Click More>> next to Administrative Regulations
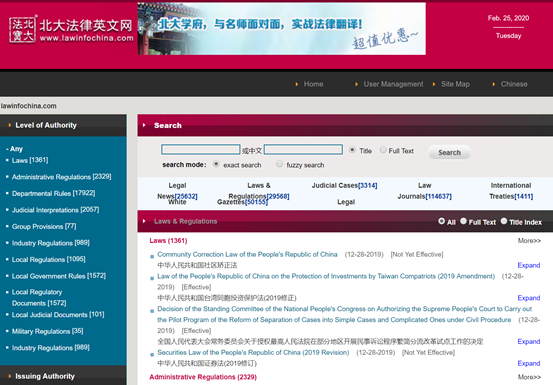This screenshot has width=553, height=385. 529,377
